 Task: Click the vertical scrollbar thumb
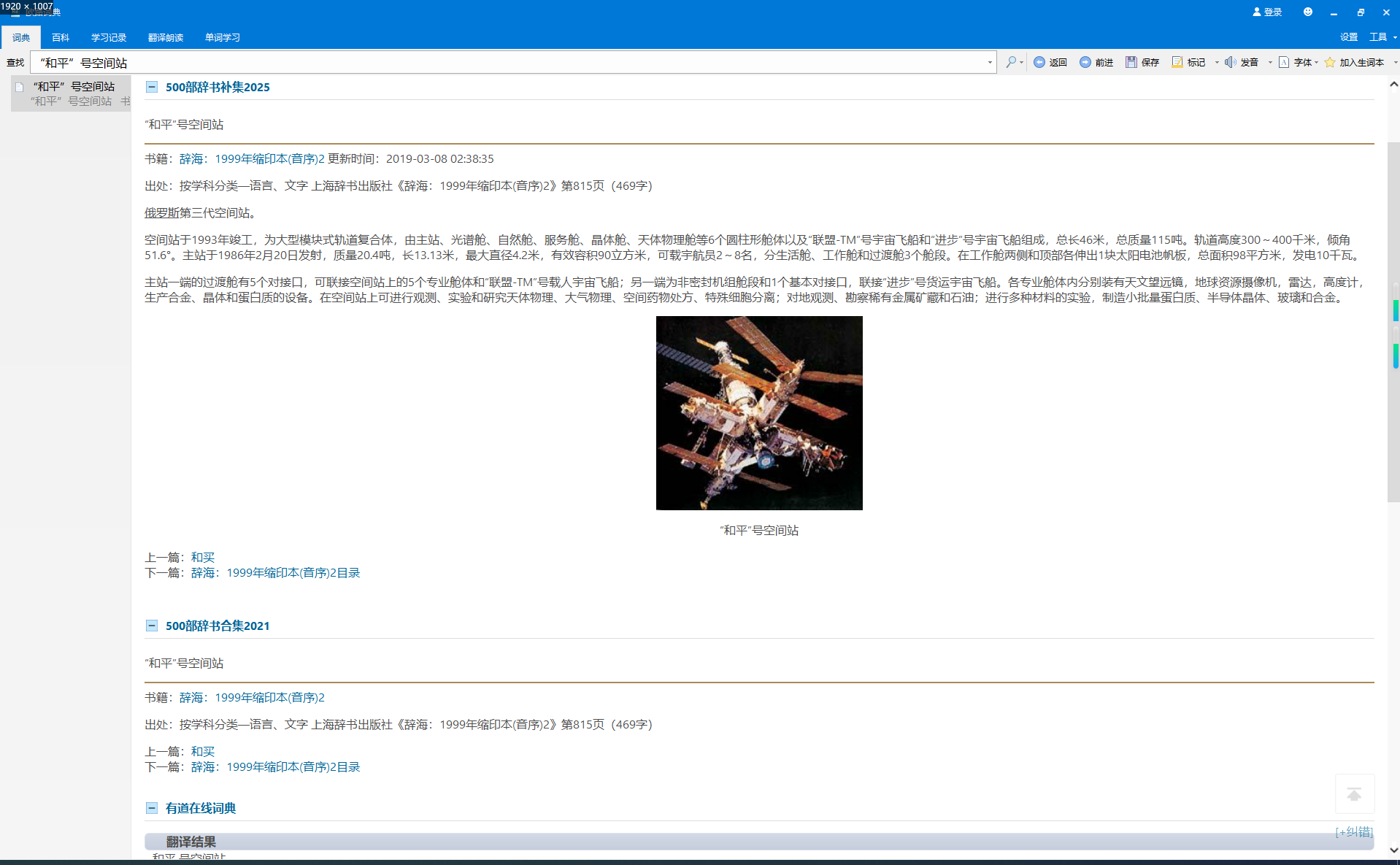point(1393,321)
